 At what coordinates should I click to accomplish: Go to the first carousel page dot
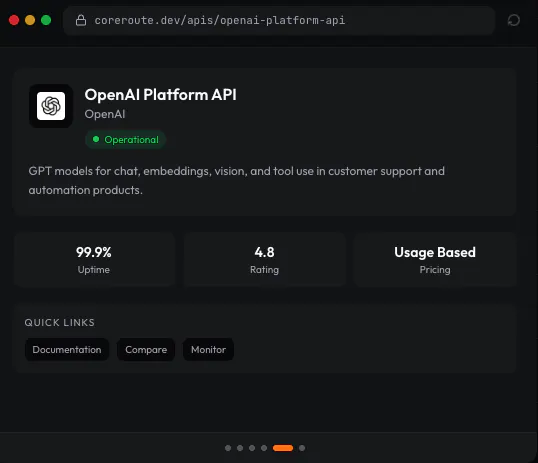tap(228, 448)
